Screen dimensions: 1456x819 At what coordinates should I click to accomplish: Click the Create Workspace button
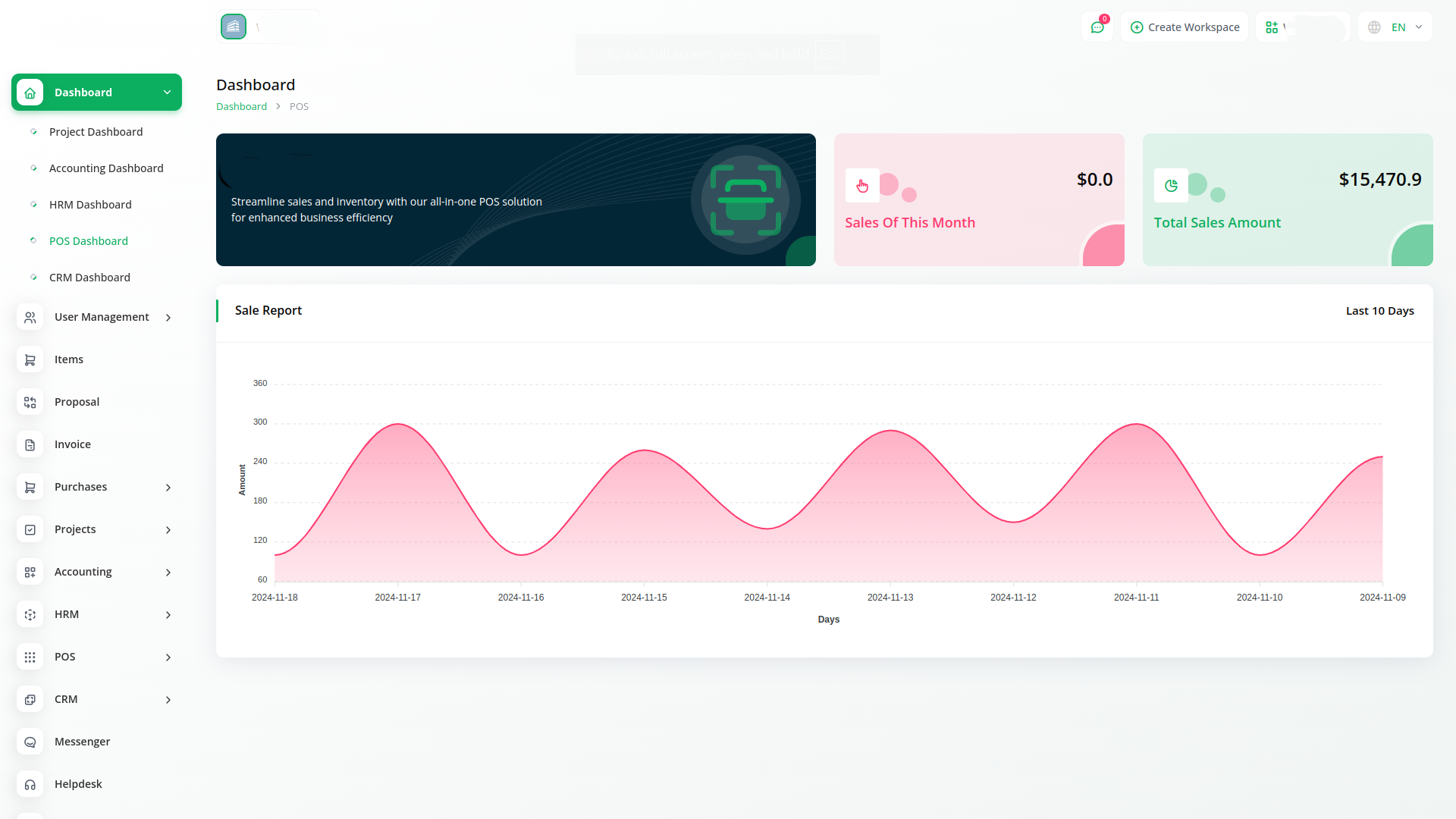tap(1185, 27)
